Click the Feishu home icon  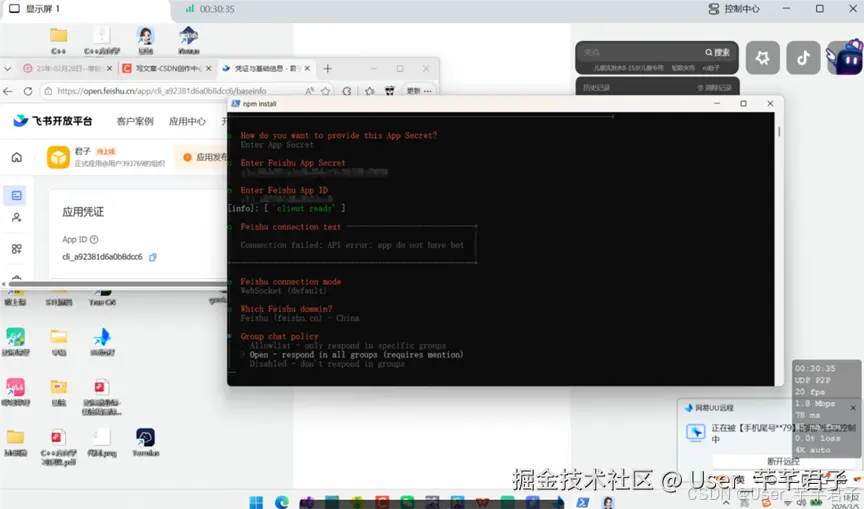[x=17, y=157]
